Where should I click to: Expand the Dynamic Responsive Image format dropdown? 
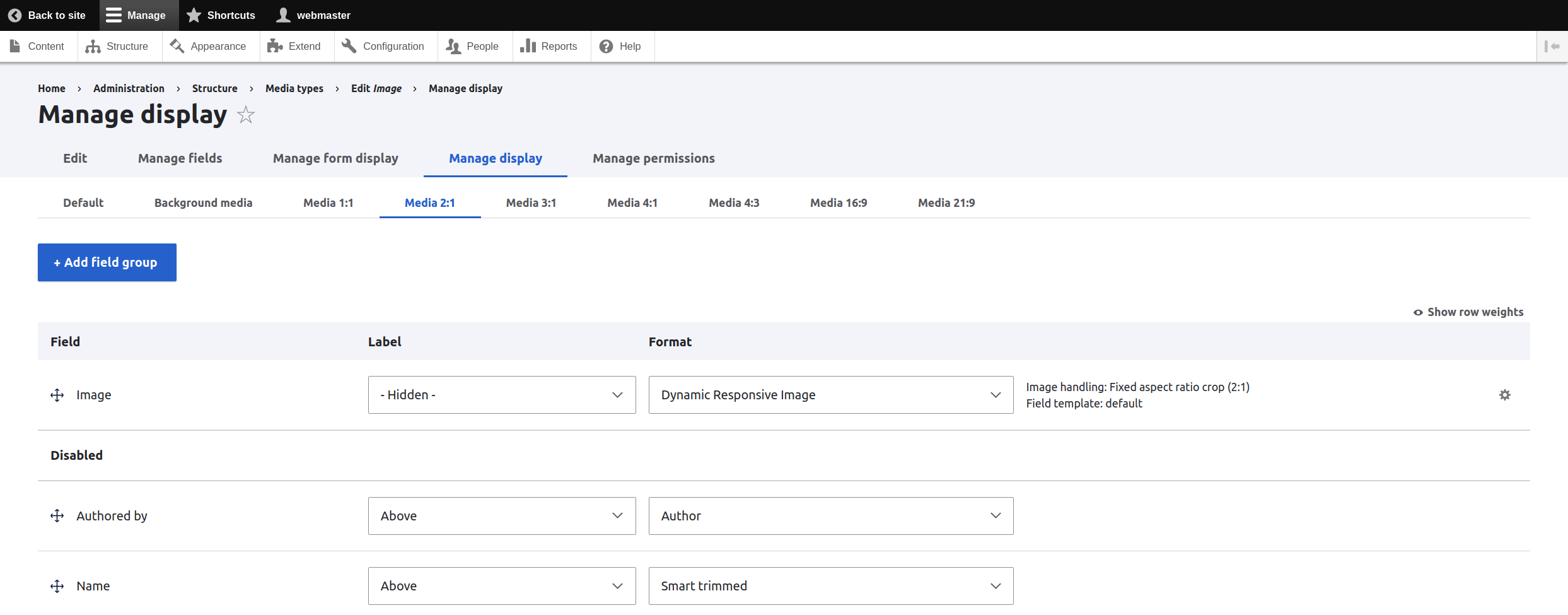tap(830, 395)
